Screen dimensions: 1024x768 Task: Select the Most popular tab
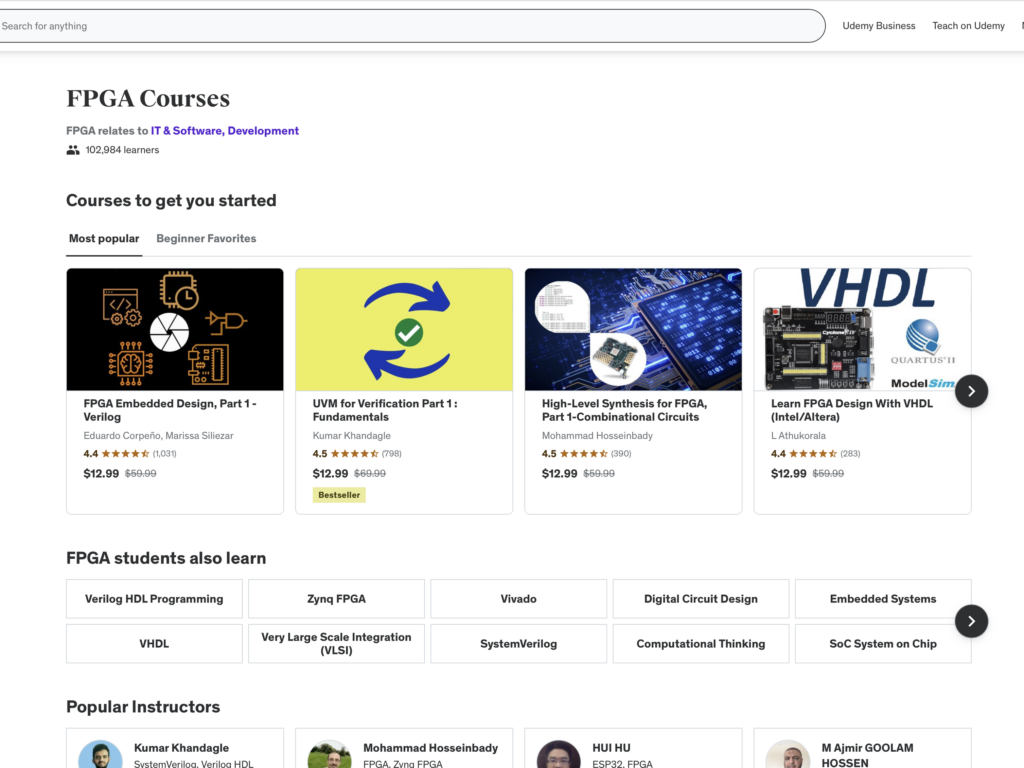(104, 239)
